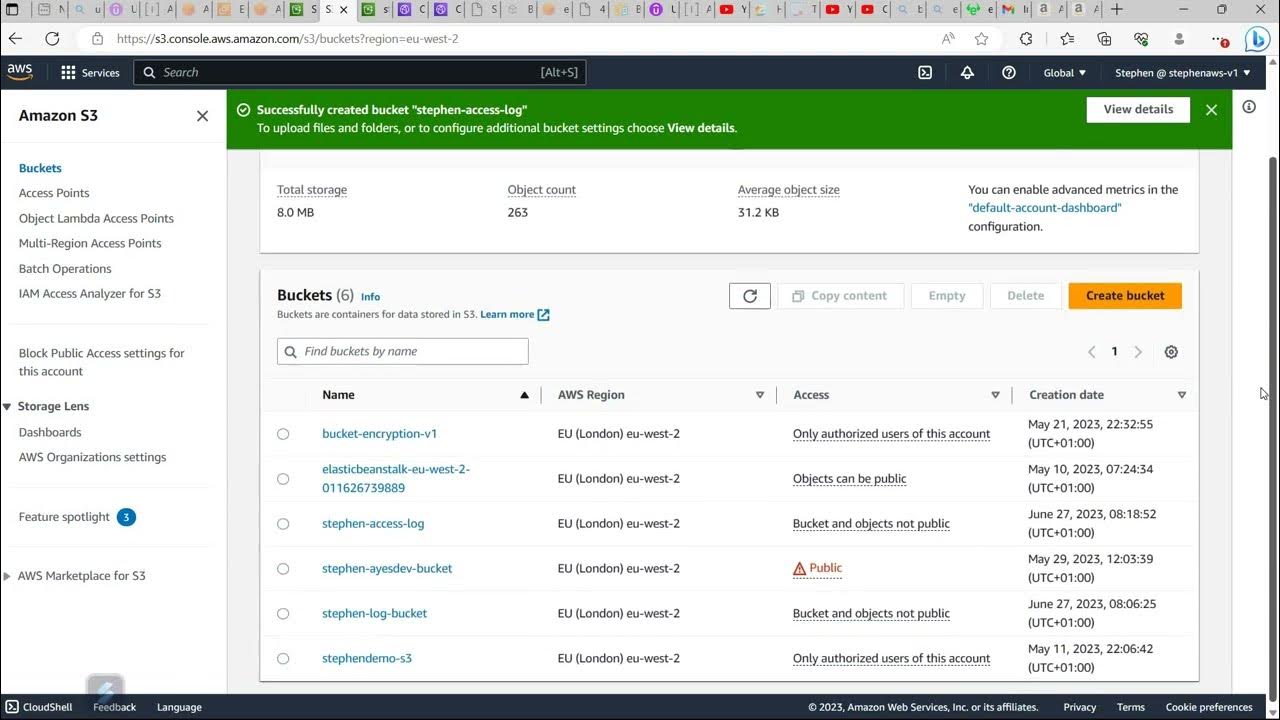Viewport: 1280px width, 720px height.
Task: Click the browser back arrow
Action: [x=15, y=39]
